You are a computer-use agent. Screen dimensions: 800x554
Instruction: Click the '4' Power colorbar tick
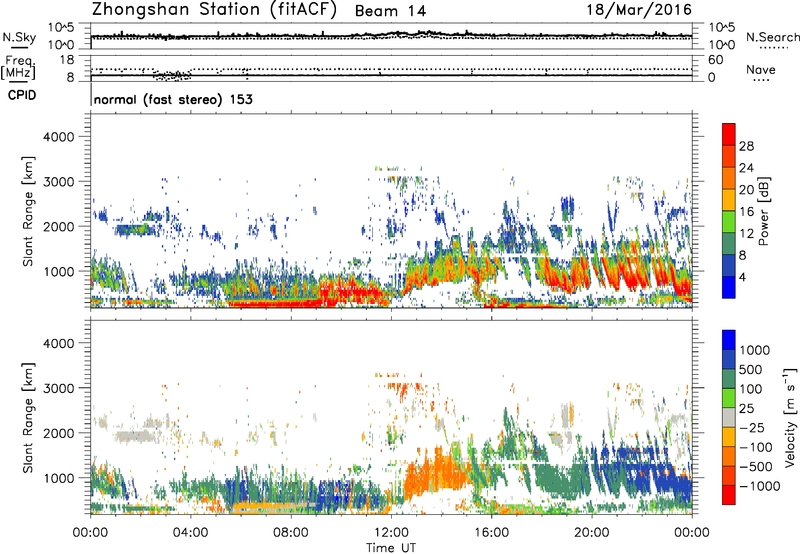(x=742, y=277)
